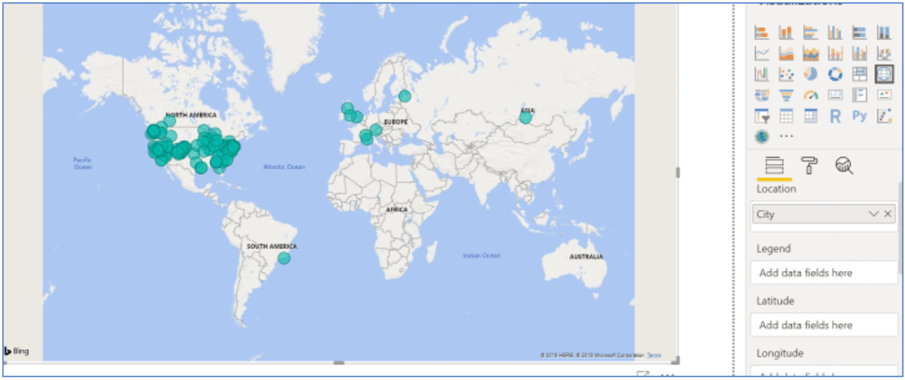Switch to the Fields tab

(x=773, y=166)
